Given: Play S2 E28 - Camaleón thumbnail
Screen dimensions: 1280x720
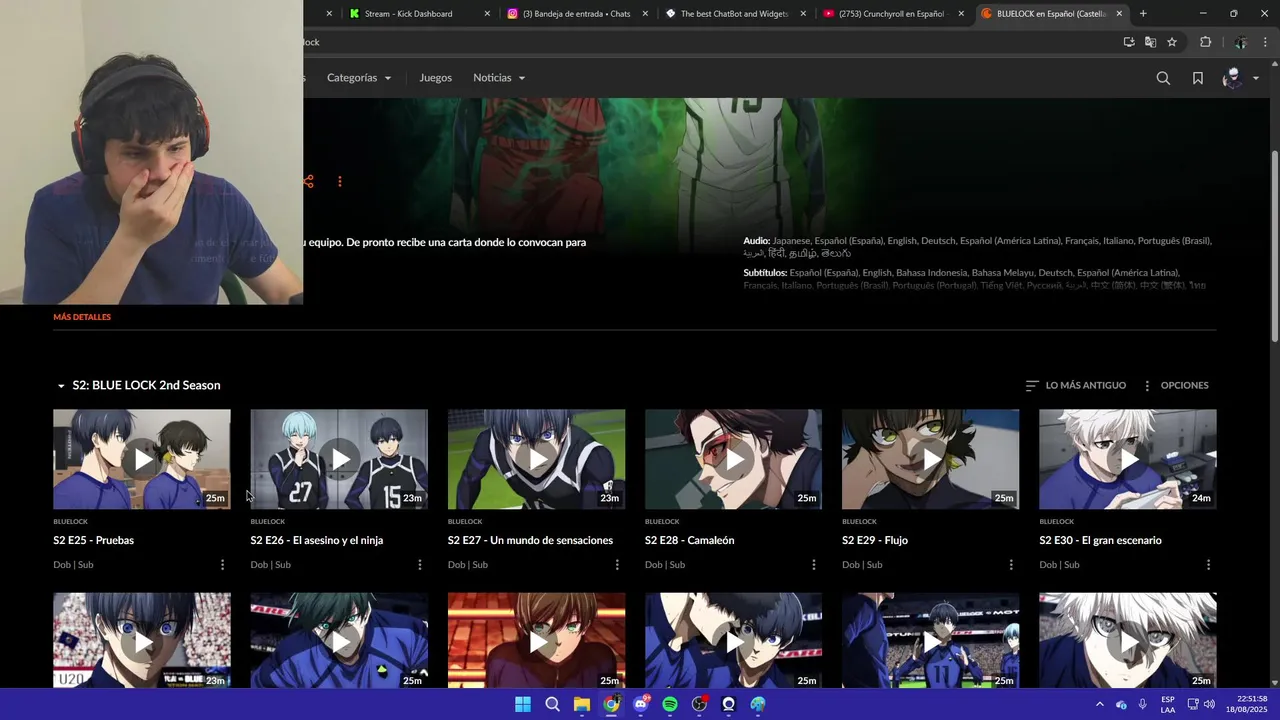Looking at the screenshot, I should click(x=733, y=459).
